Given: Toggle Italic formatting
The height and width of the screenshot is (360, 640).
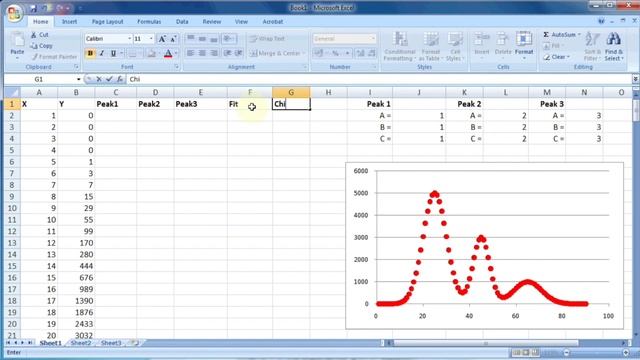Looking at the screenshot, I should click(102, 53).
